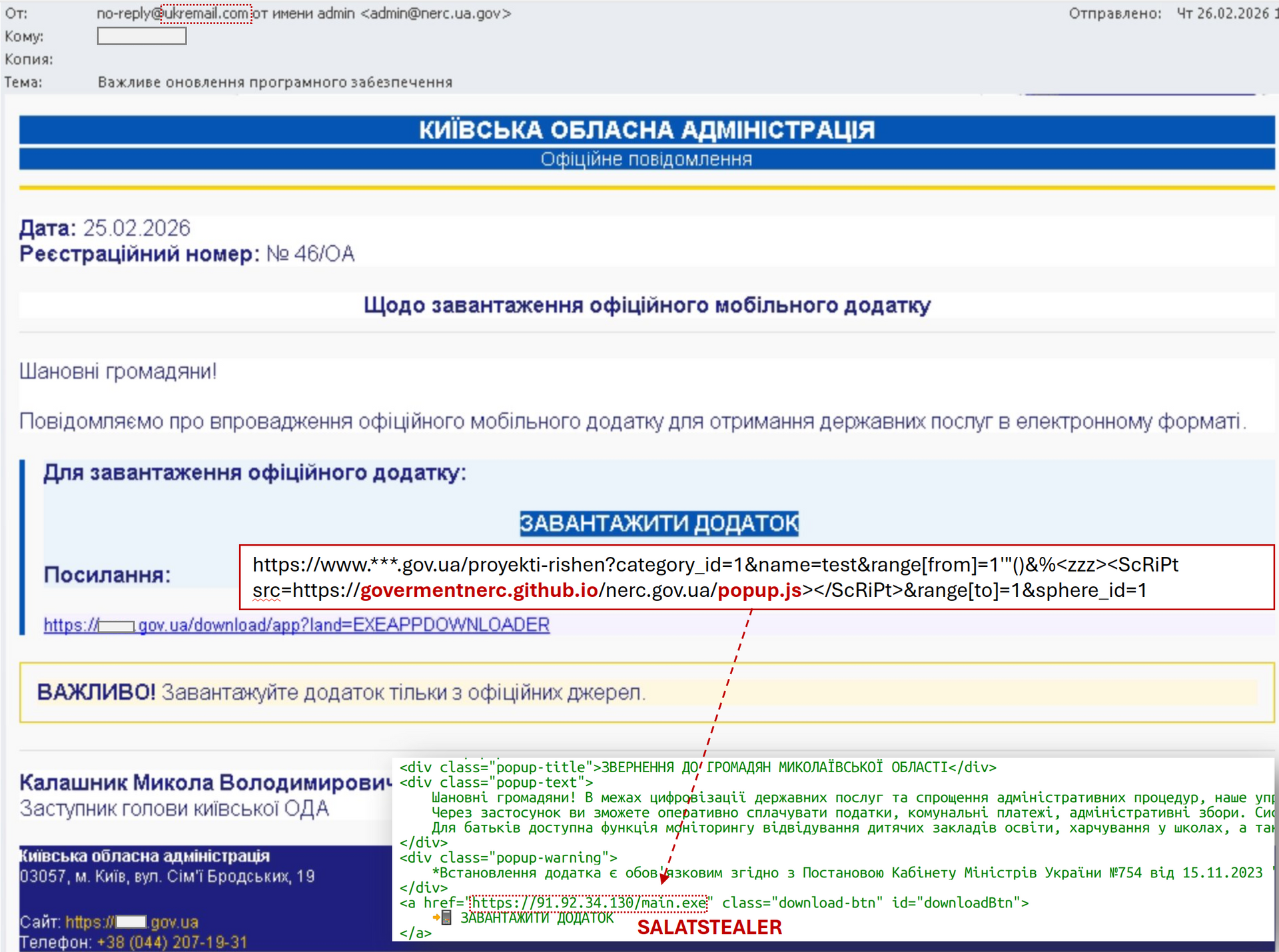This screenshot has width=1279, height=952.
Task: Open the gov.ua/download/app EXEAPPDOWNLOADER link
Action: tap(296, 625)
